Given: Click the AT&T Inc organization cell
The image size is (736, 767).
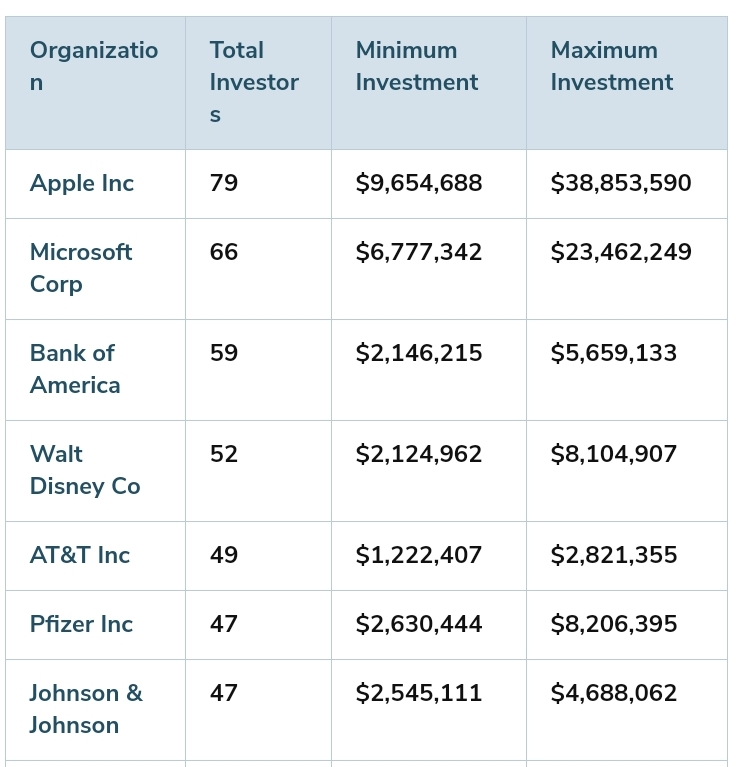Looking at the screenshot, I should 80,555.
